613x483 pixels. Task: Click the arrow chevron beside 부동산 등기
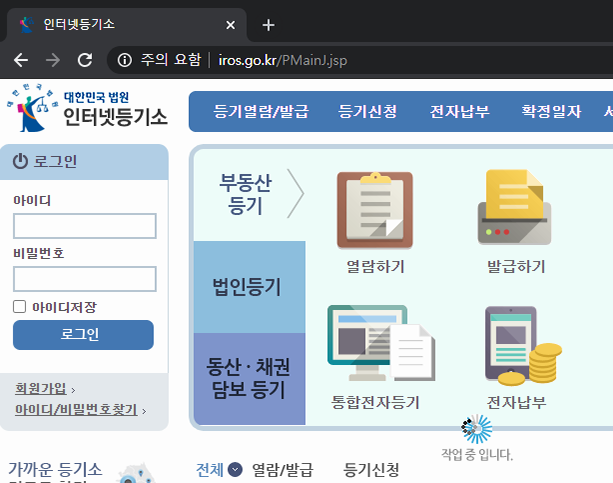pyautogui.click(x=295, y=193)
